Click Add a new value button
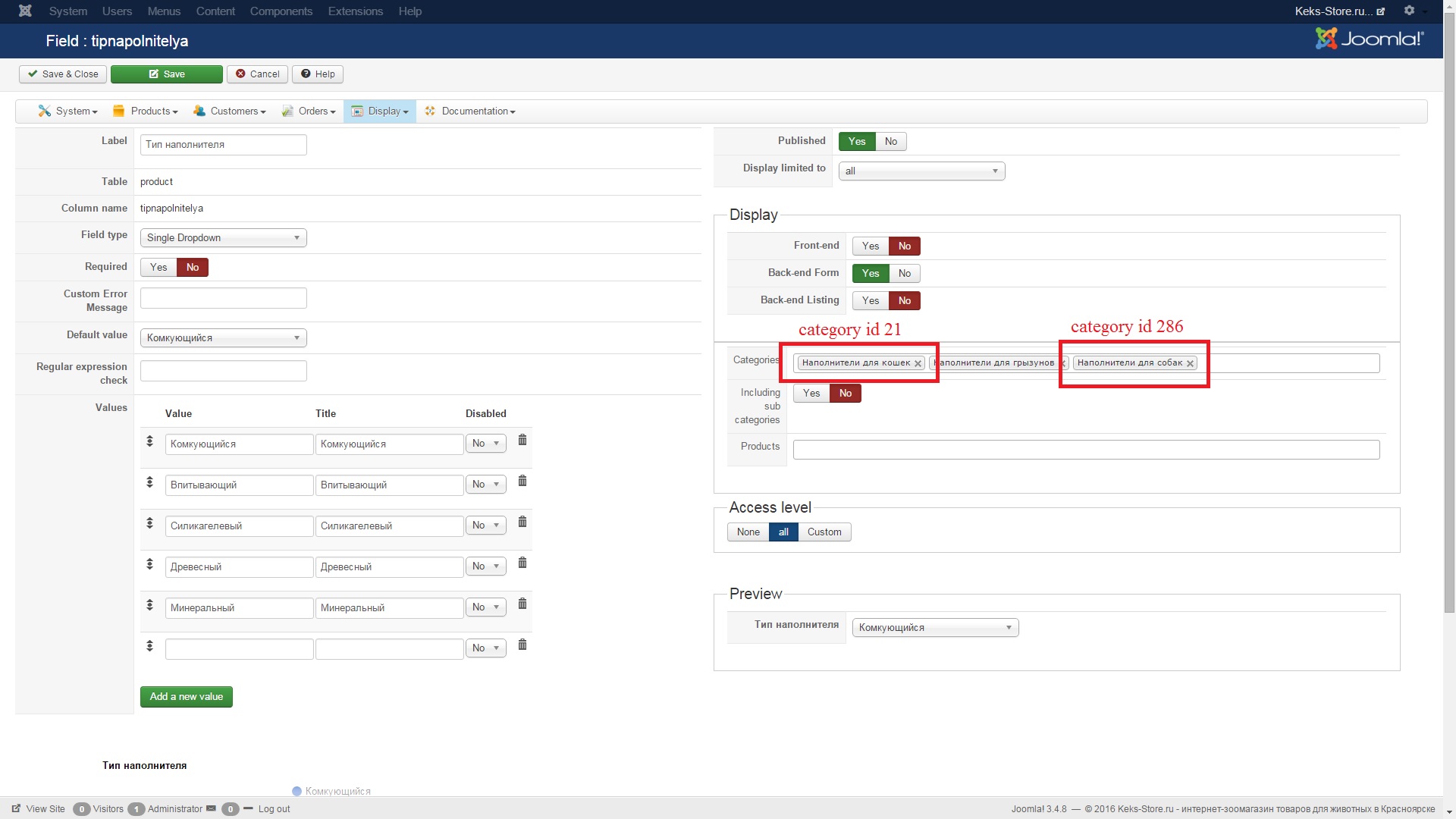This screenshot has height=819, width=1456. 187,696
